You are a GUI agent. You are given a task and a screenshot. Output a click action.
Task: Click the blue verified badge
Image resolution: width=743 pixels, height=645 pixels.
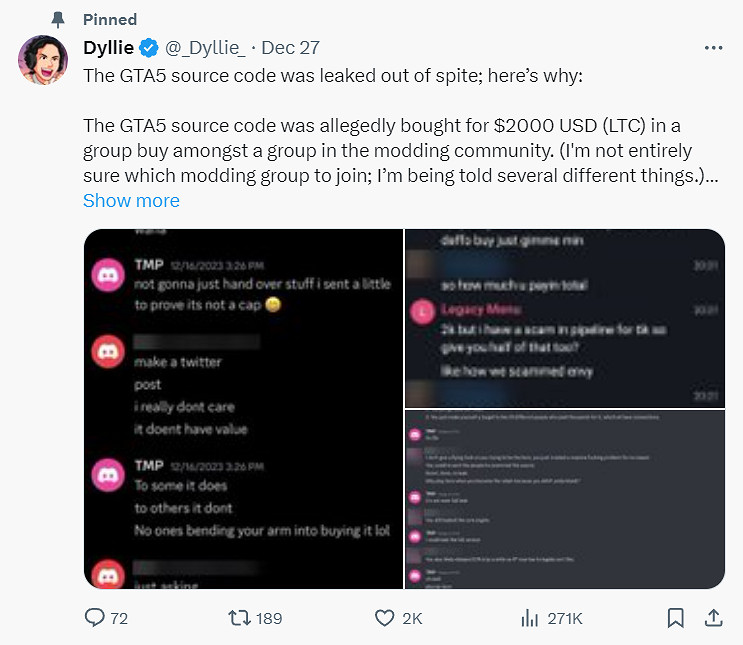pyautogui.click(x=149, y=47)
